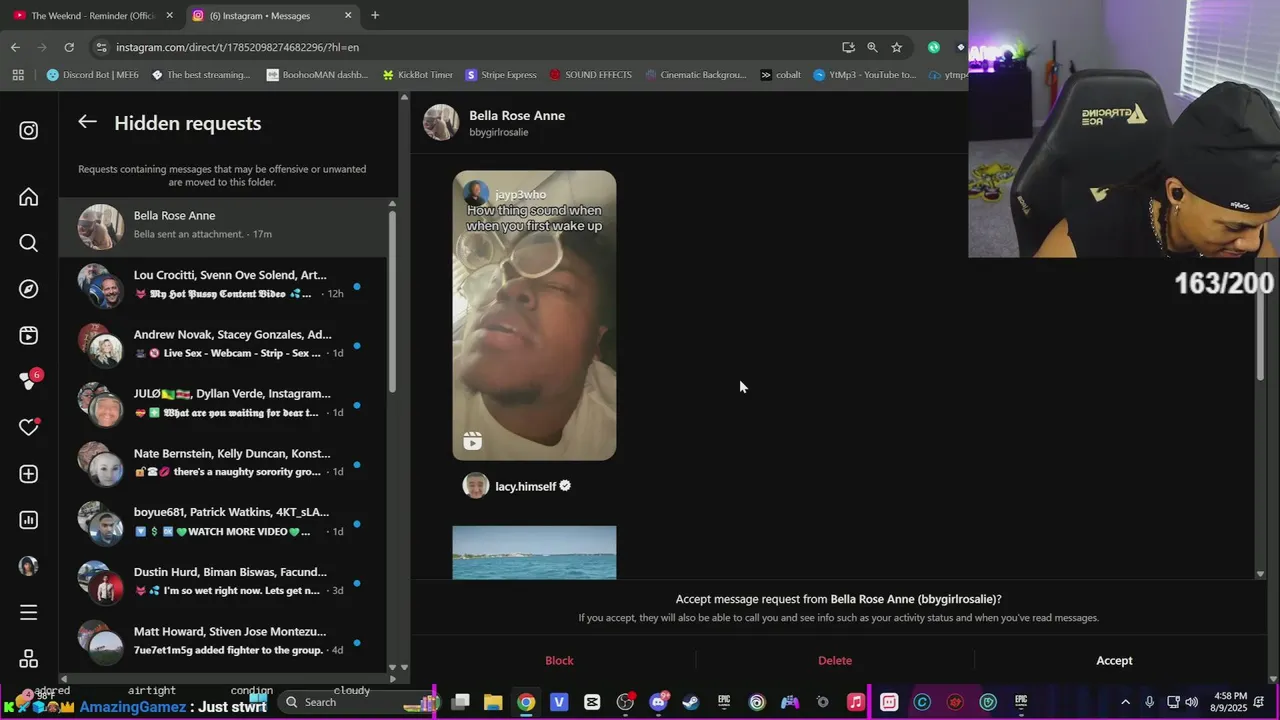Open the site information icon beside the URL
Screen dimensions: 1280x720
click(101, 47)
